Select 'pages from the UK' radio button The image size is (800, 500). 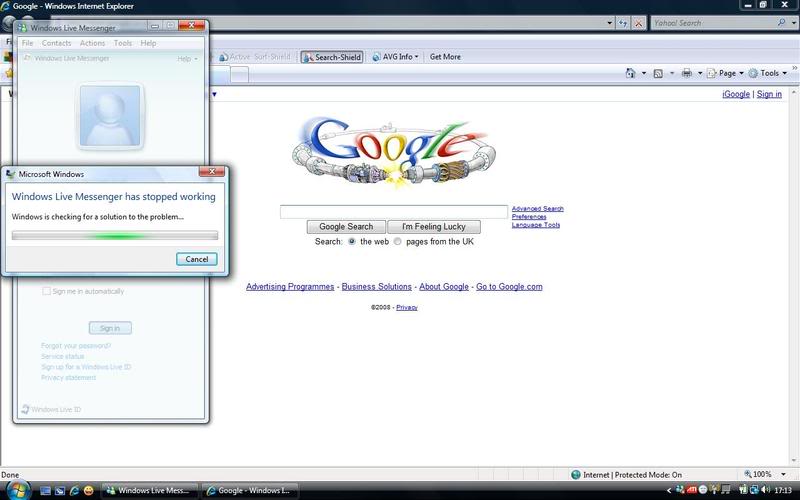[x=398, y=241]
